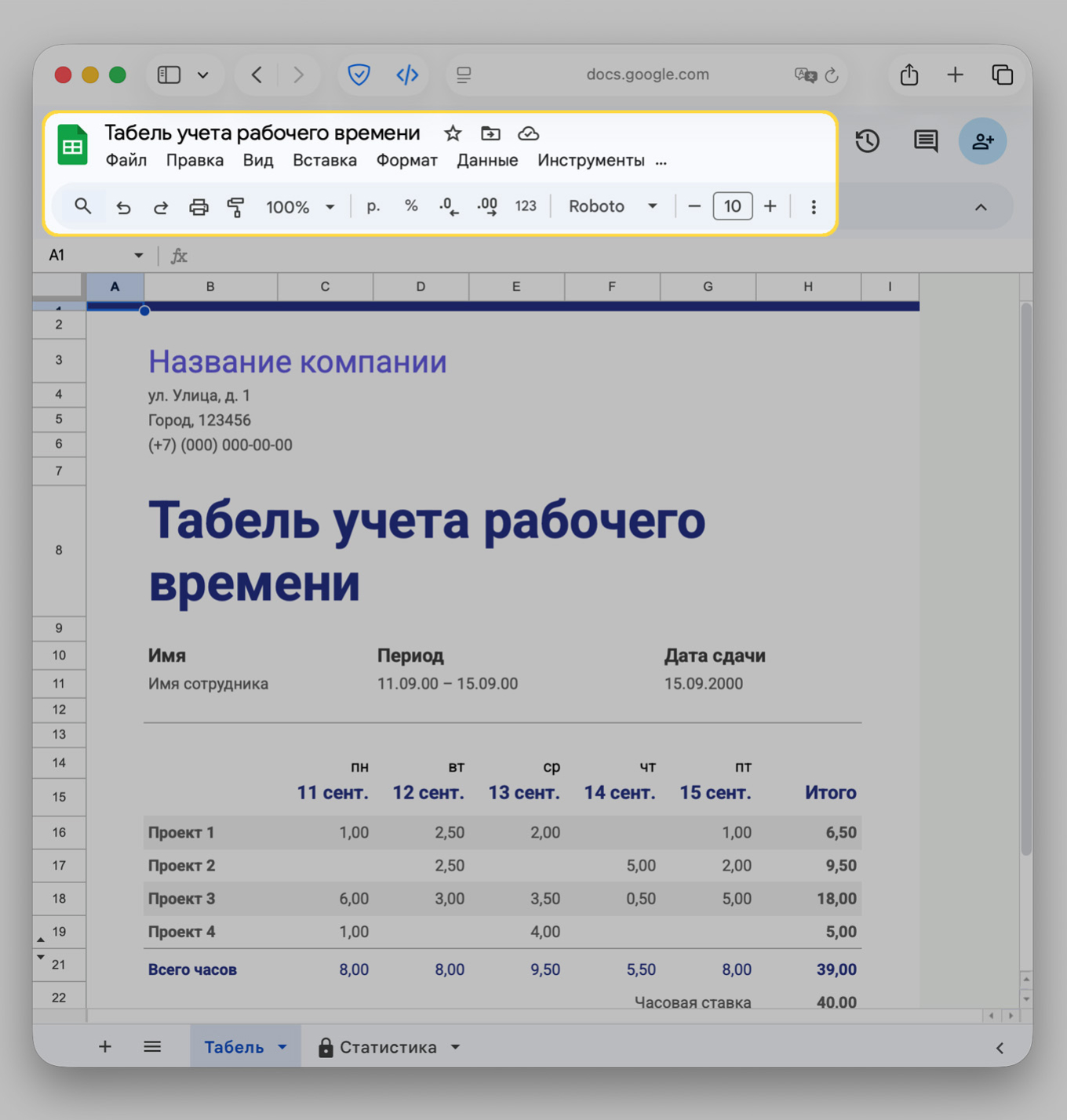Redo the last action
The height and width of the screenshot is (1120, 1067).
click(x=161, y=206)
